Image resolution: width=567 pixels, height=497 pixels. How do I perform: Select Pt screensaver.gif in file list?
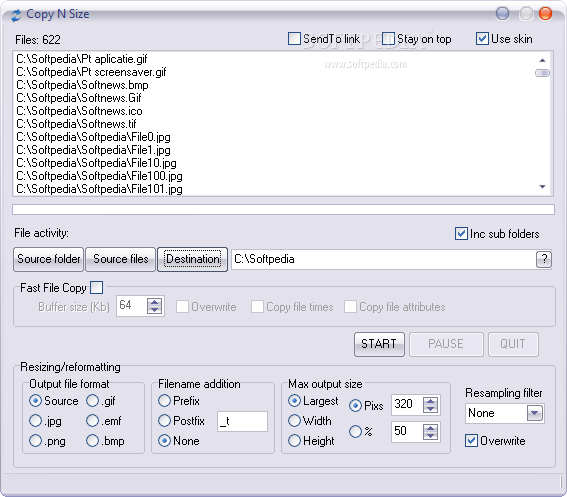pos(91,72)
